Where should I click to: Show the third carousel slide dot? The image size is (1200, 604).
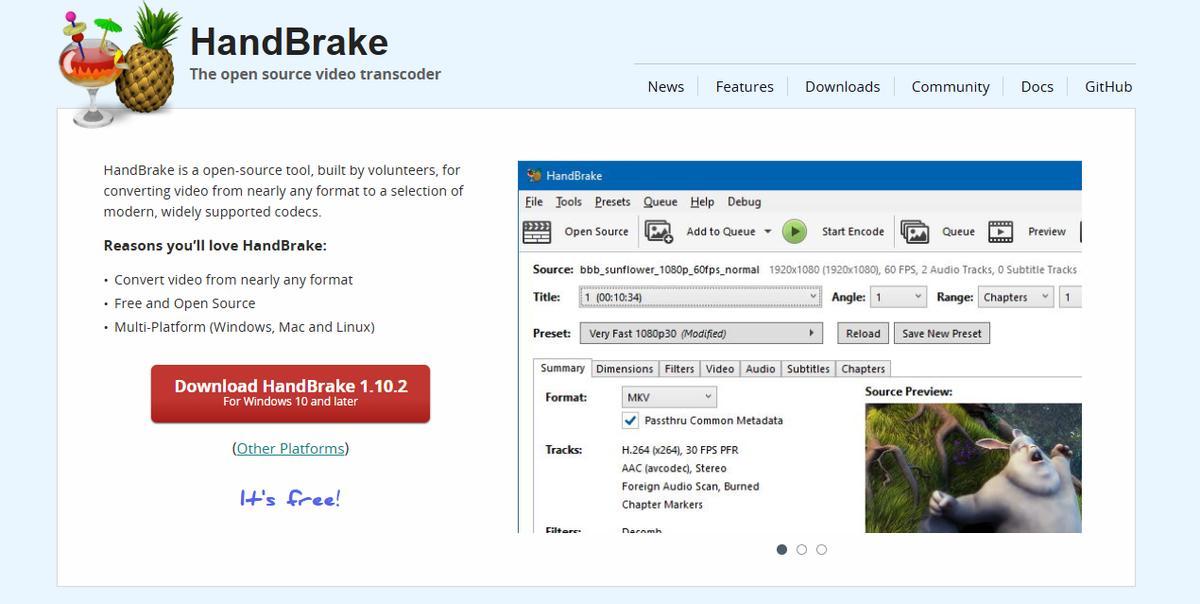click(821, 549)
